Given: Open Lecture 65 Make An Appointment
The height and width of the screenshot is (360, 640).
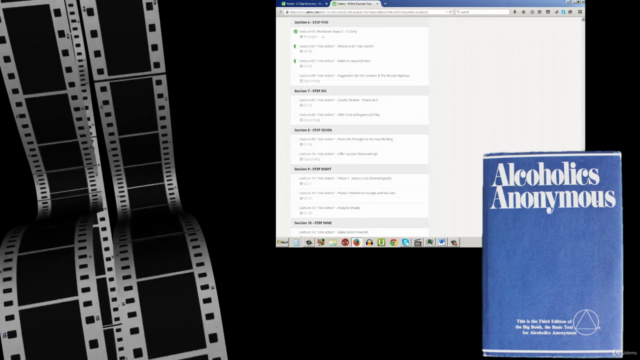Looking at the screenshot, I should coord(335,61).
